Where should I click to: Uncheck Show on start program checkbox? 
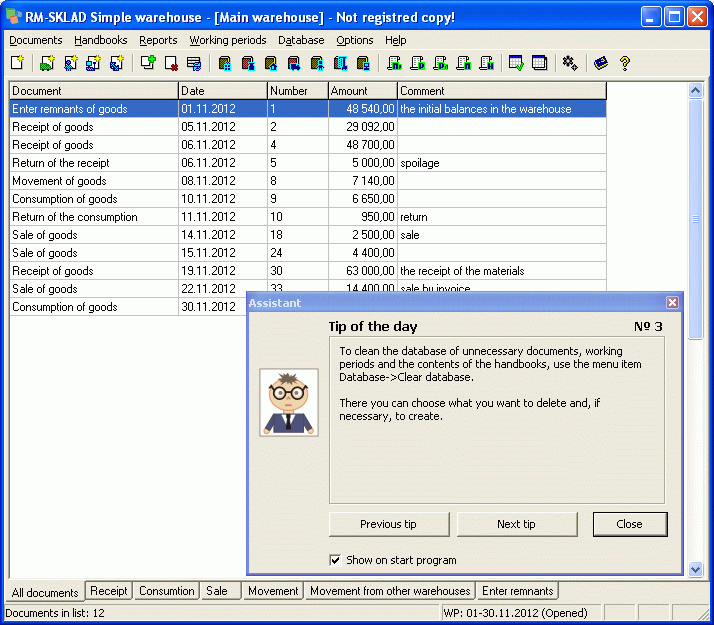[335, 560]
